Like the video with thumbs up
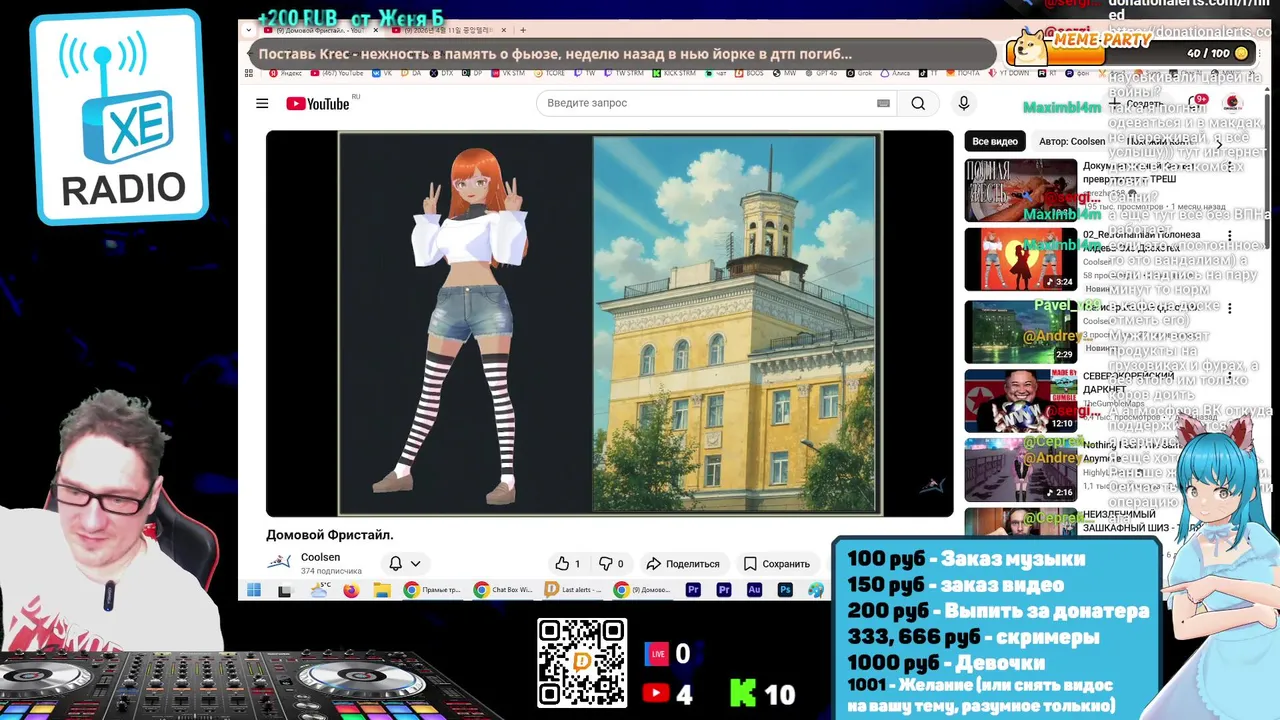This screenshot has width=1280, height=720. pyautogui.click(x=567, y=564)
